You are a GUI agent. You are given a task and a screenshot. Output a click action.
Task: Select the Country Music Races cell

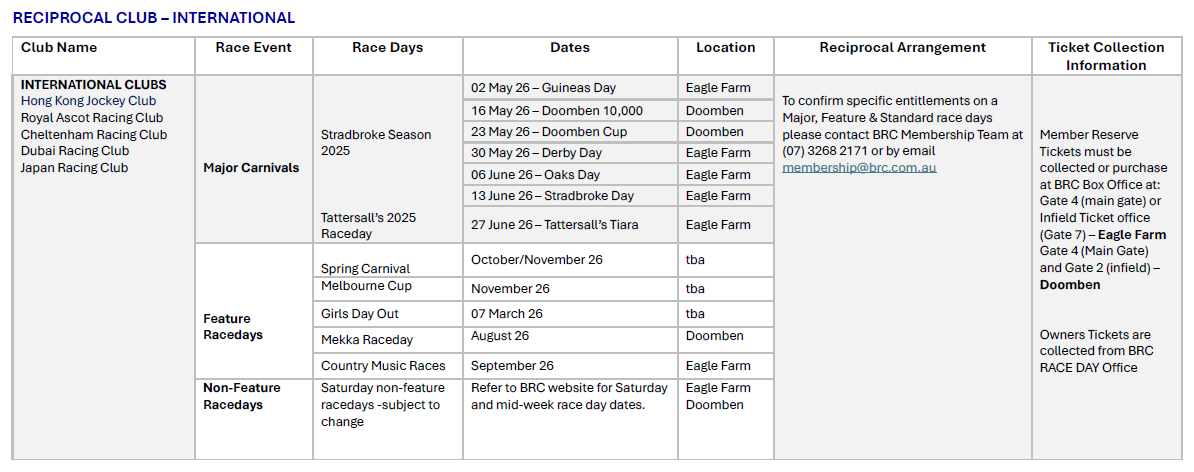coord(388,365)
